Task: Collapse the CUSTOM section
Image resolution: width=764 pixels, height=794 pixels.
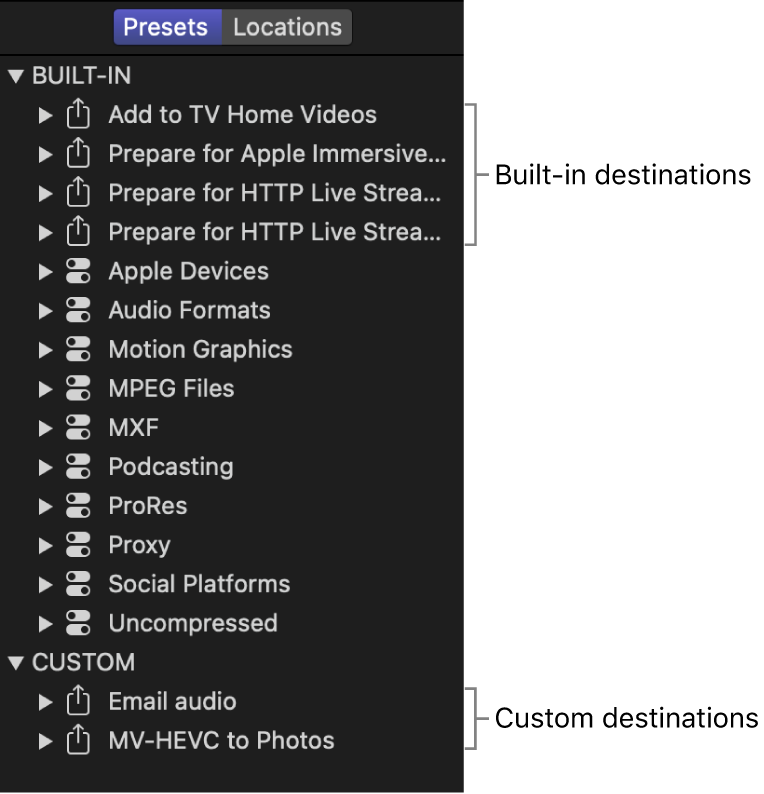Action: (x=15, y=663)
